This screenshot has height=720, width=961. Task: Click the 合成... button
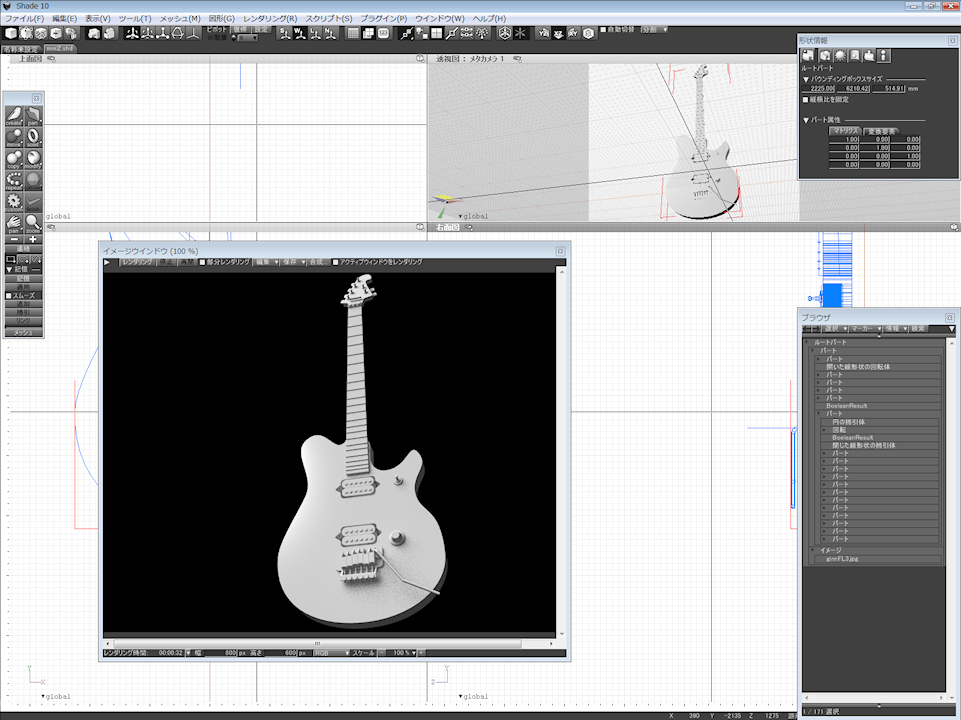click(x=317, y=262)
